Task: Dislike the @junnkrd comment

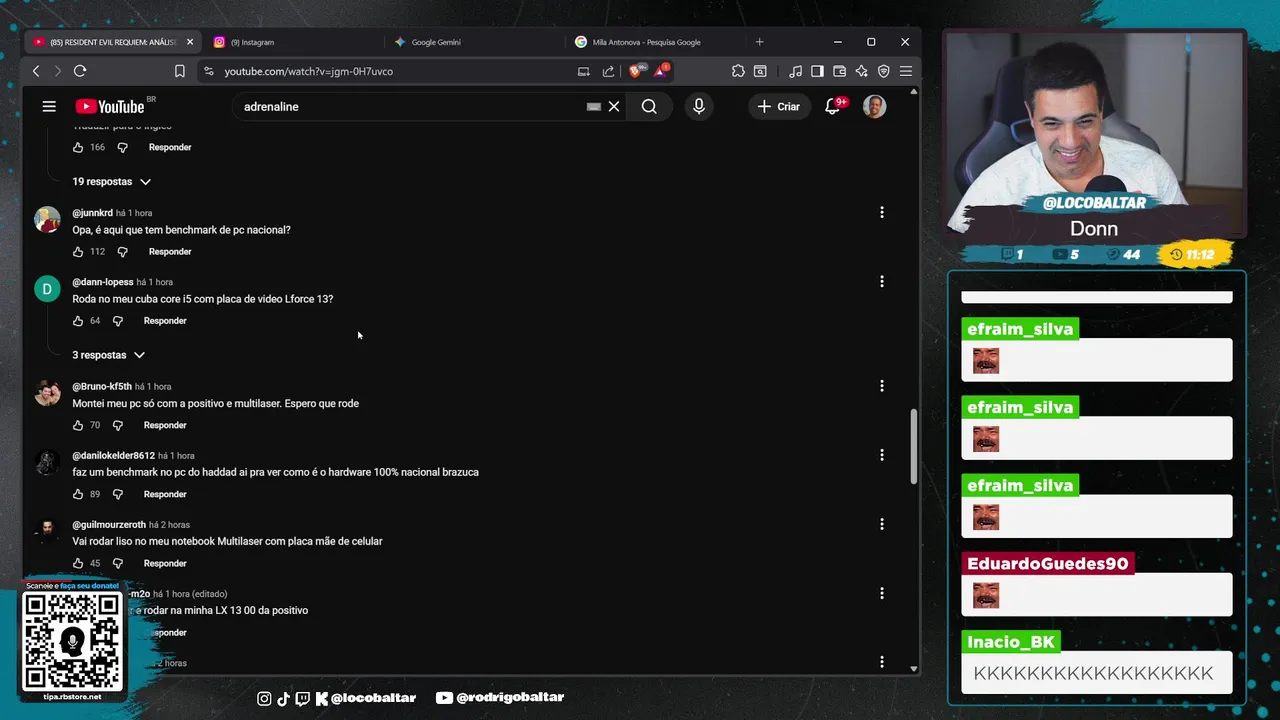Action: 122,252
